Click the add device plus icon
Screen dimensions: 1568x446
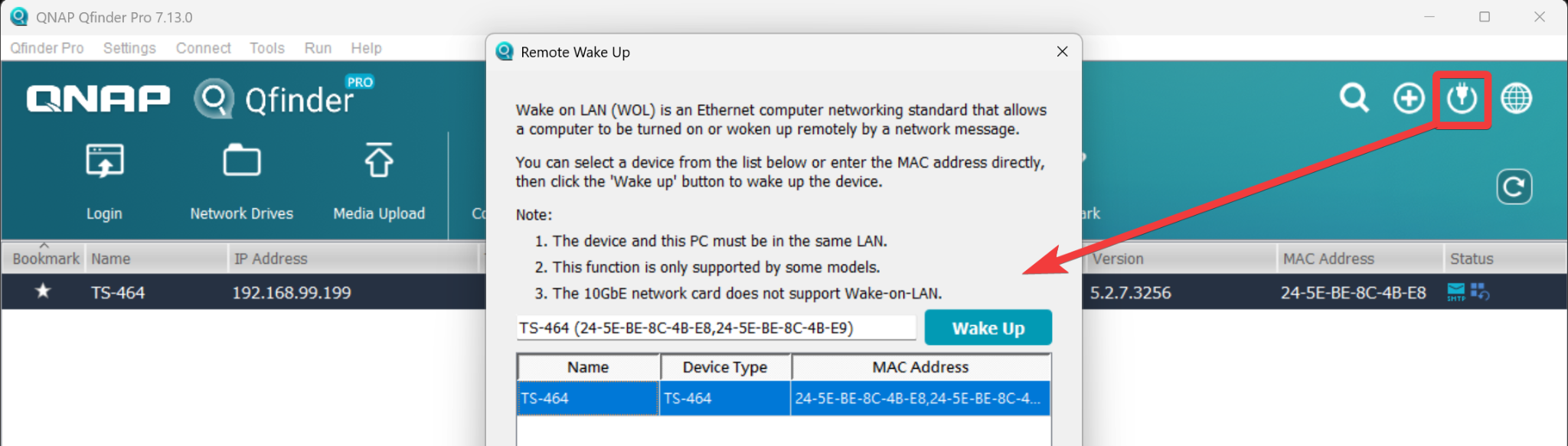(1408, 99)
